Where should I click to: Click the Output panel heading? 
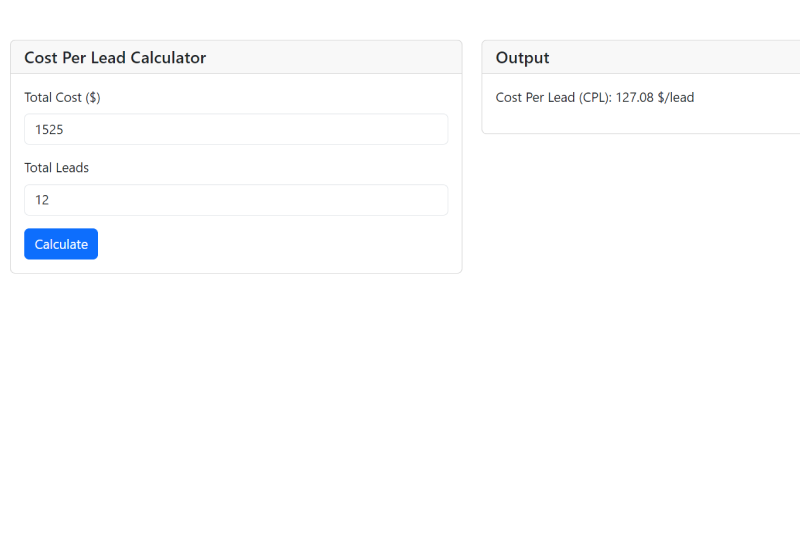click(522, 58)
